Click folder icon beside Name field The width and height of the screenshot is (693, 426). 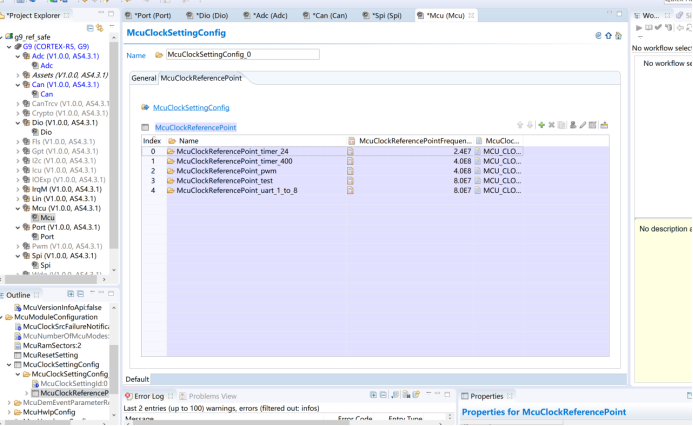pyautogui.click(x=159, y=55)
